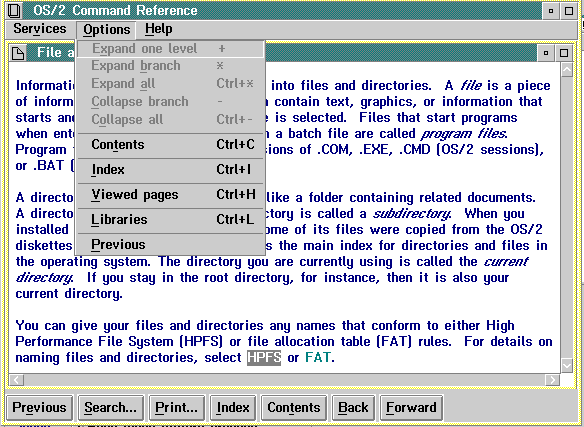Click the vertical scrollbar up arrow
This screenshot has height=427, width=584.
tap(566, 70)
